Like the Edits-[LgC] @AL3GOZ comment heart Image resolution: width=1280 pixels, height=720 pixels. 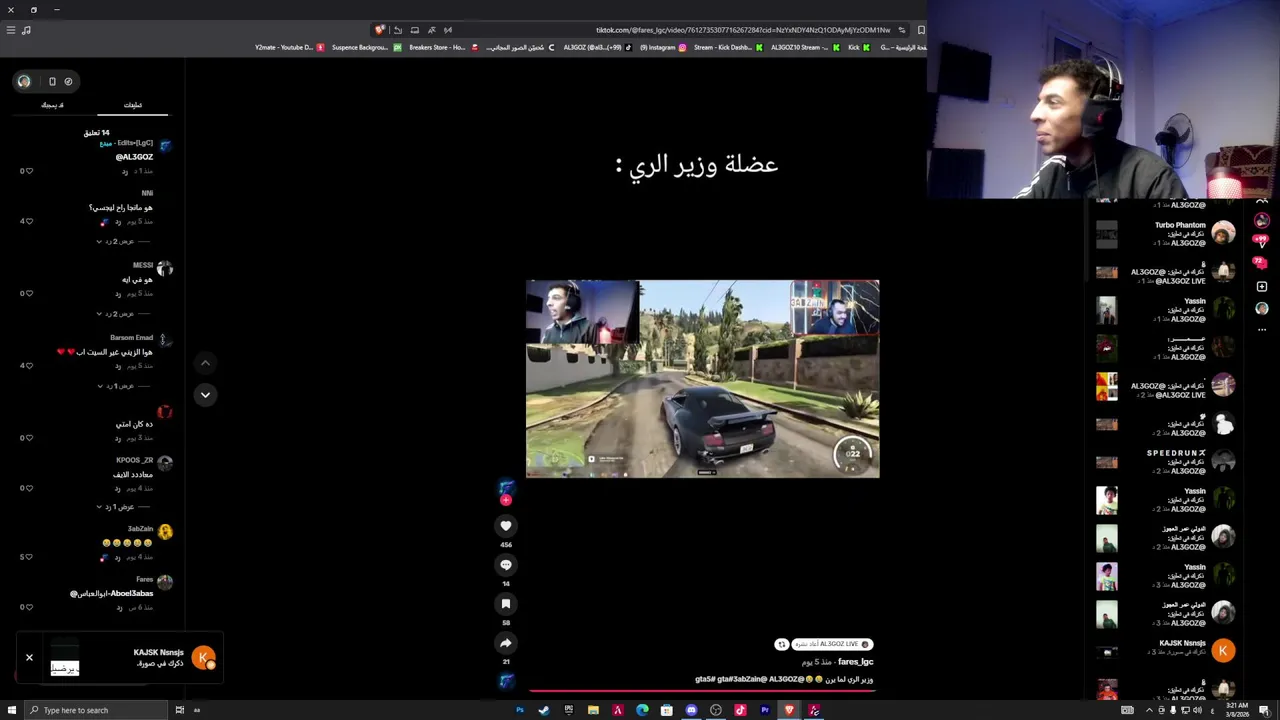pos(28,171)
